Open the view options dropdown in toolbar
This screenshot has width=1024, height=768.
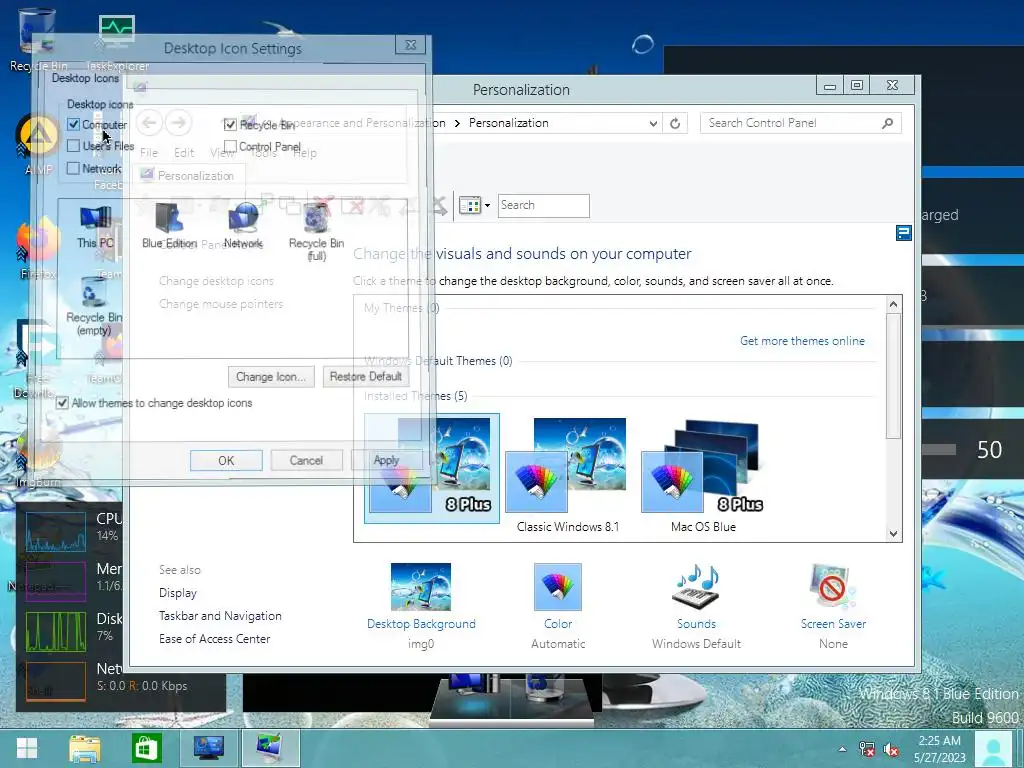pos(487,206)
